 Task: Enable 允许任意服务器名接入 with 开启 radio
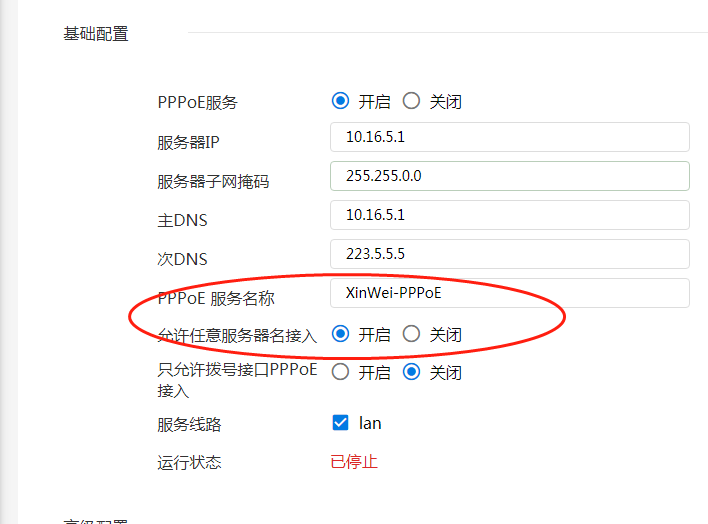tap(340, 334)
